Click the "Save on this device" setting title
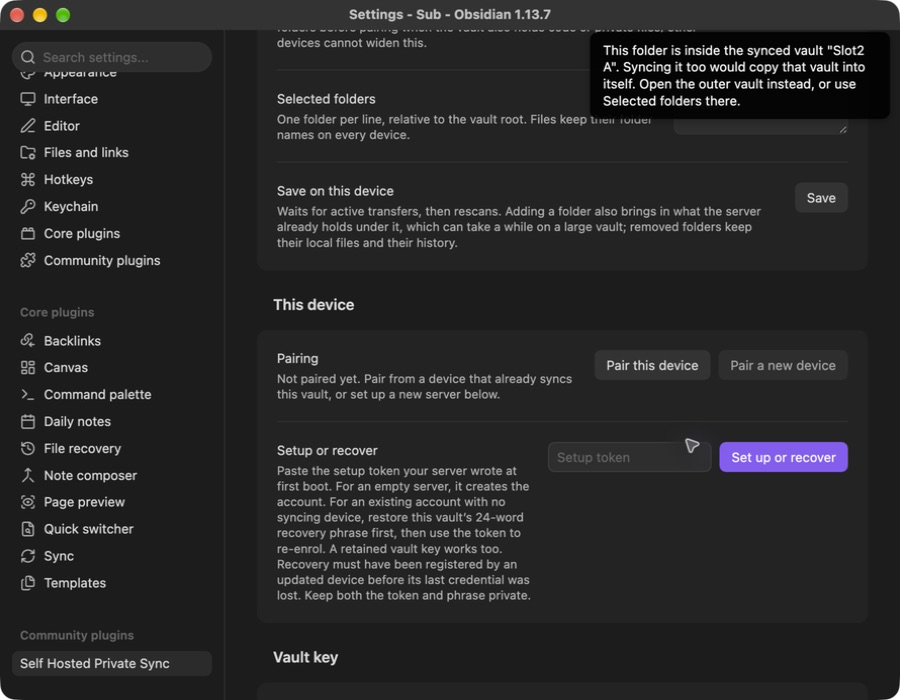The image size is (900, 700). (335, 191)
